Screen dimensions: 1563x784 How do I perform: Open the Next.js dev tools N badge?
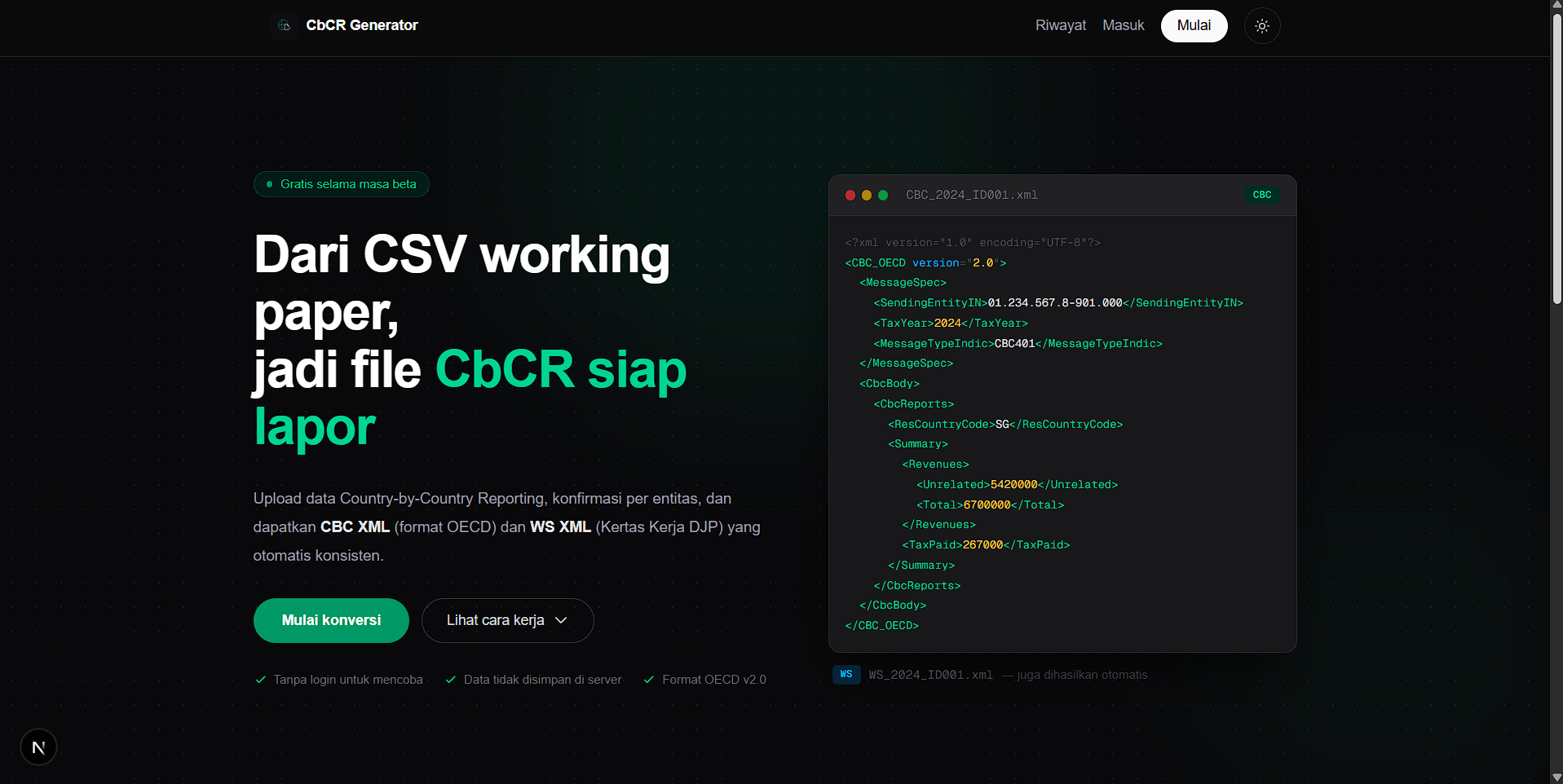38,747
